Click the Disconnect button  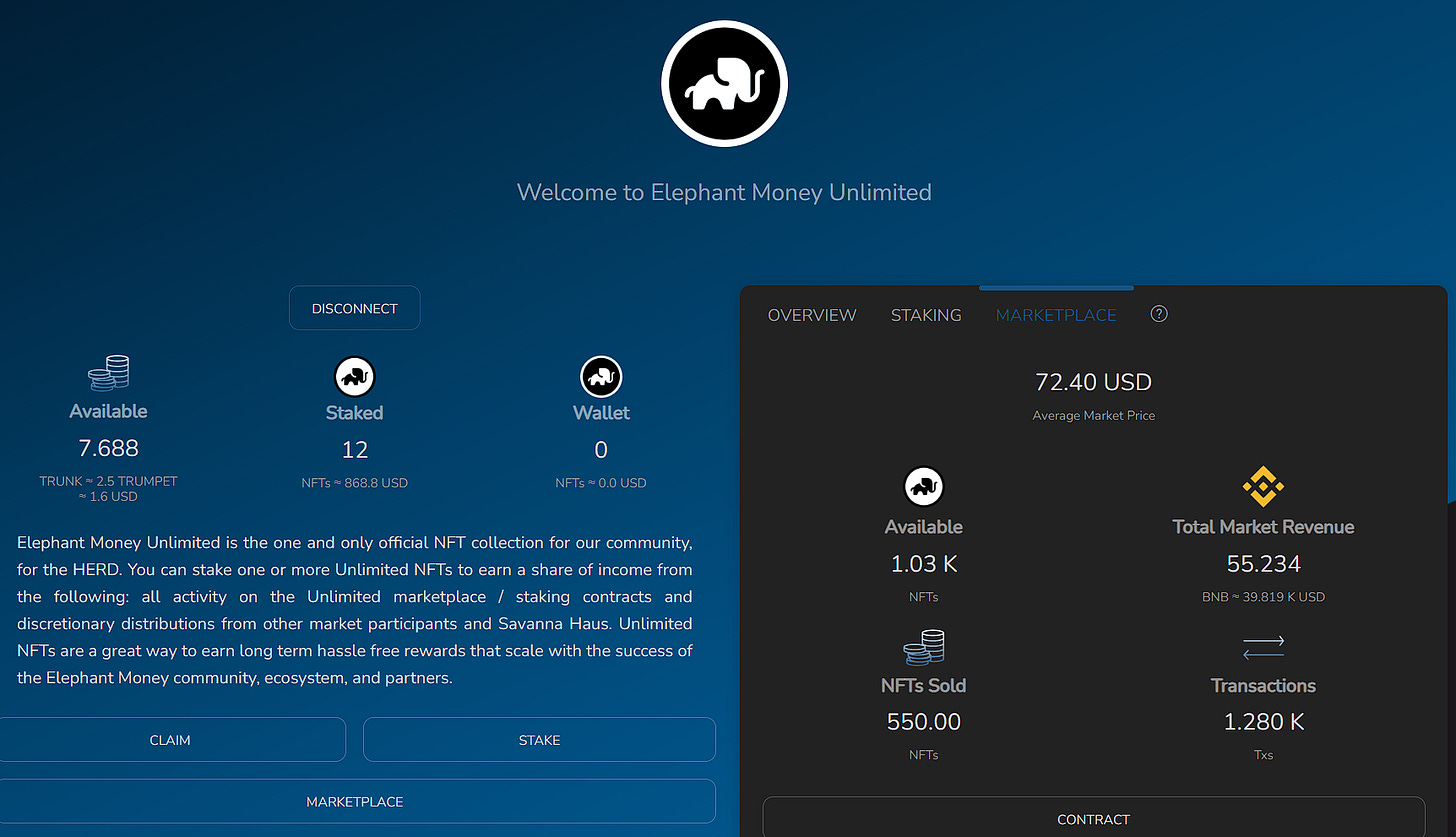click(x=355, y=308)
